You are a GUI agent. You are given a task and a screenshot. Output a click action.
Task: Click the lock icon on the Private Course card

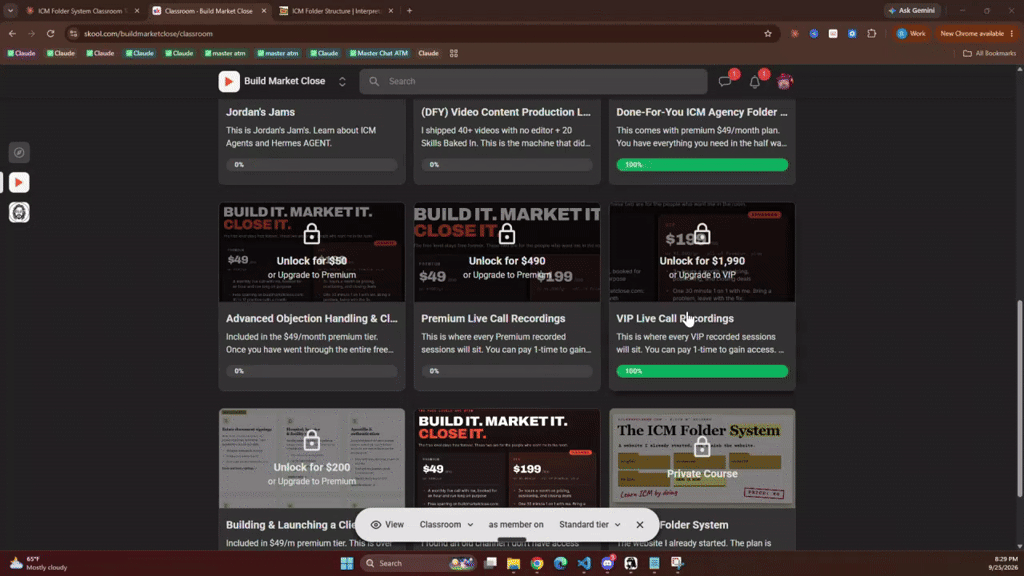pos(702,447)
